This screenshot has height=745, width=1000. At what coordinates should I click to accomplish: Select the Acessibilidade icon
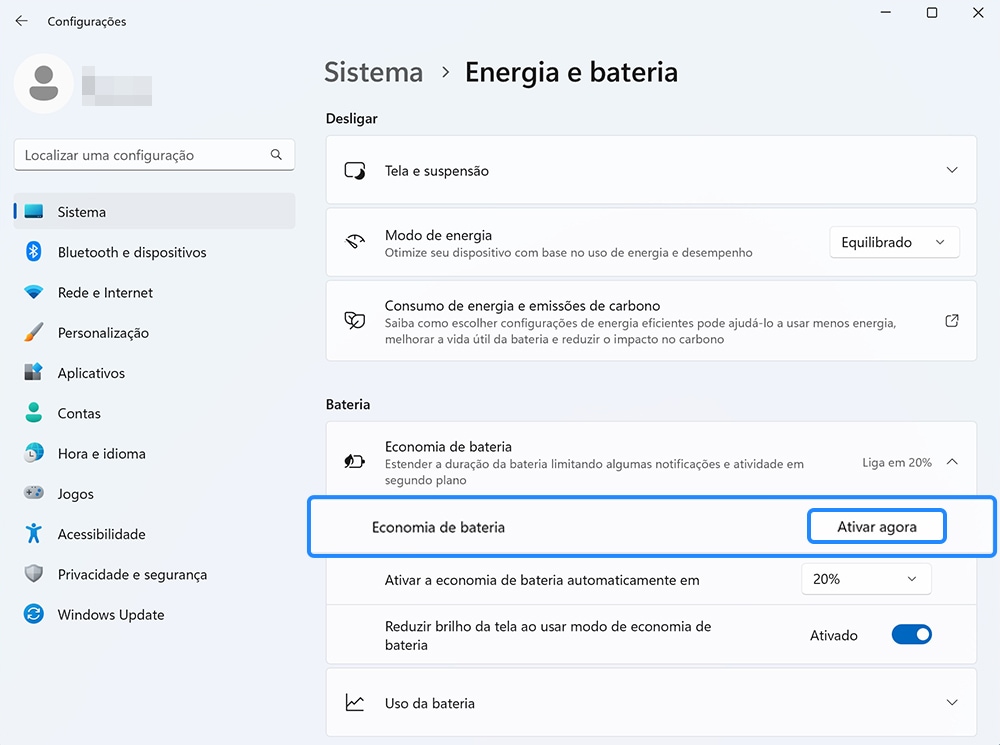click(x=33, y=533)
